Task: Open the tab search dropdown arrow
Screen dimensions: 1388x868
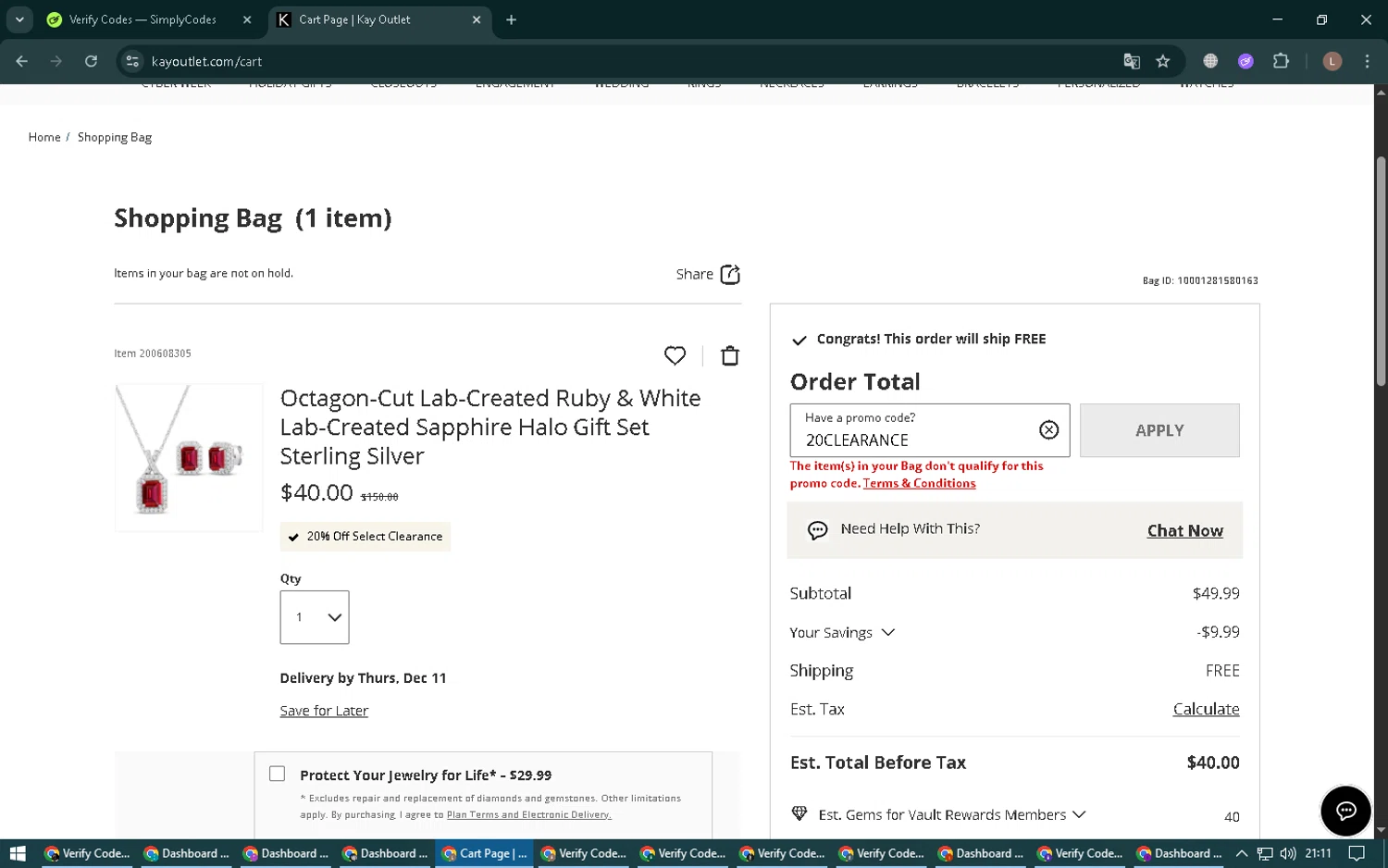Action: tap(19, 19)
